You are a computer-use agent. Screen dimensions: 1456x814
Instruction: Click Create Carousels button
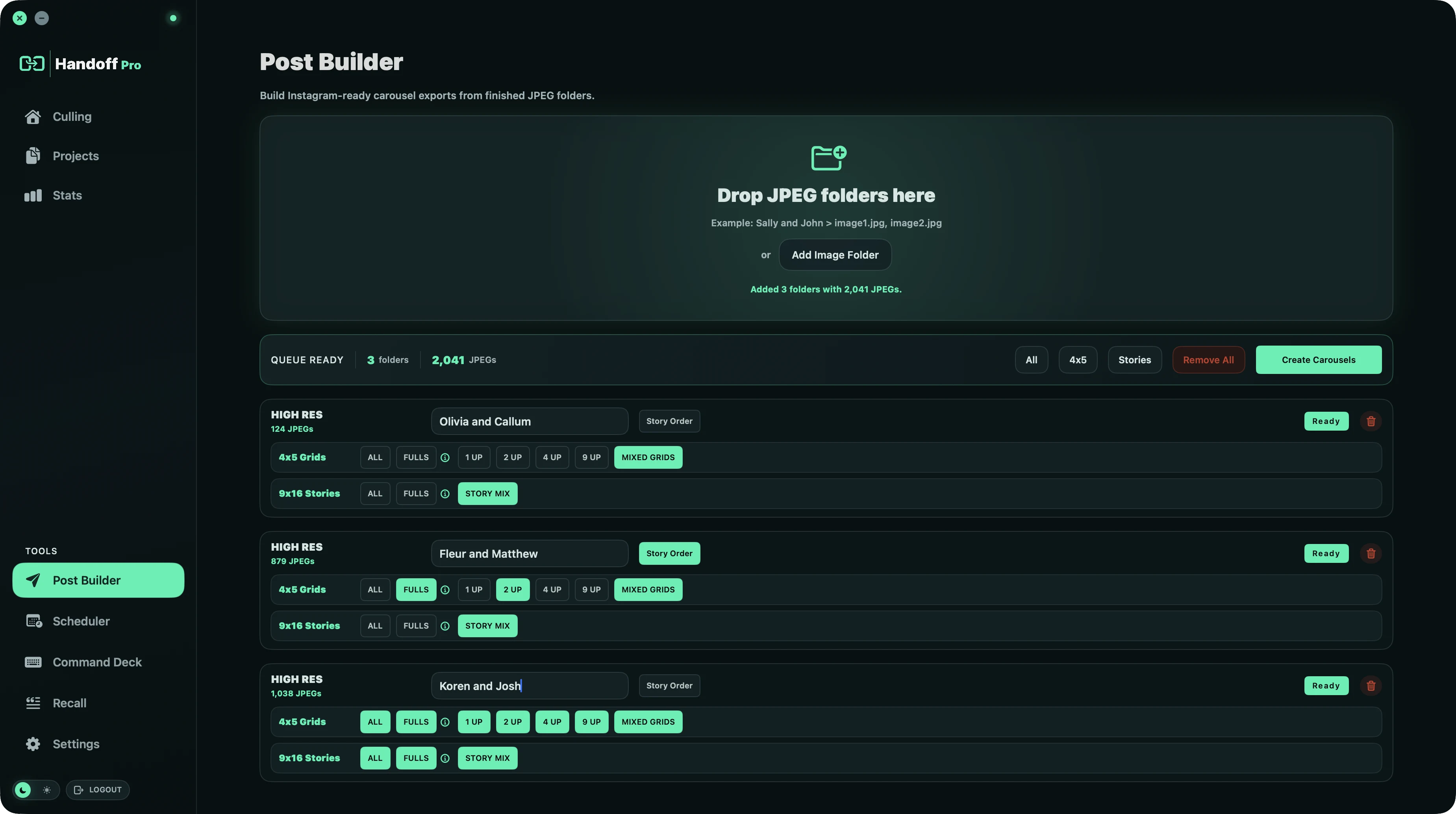[1318, 360]
